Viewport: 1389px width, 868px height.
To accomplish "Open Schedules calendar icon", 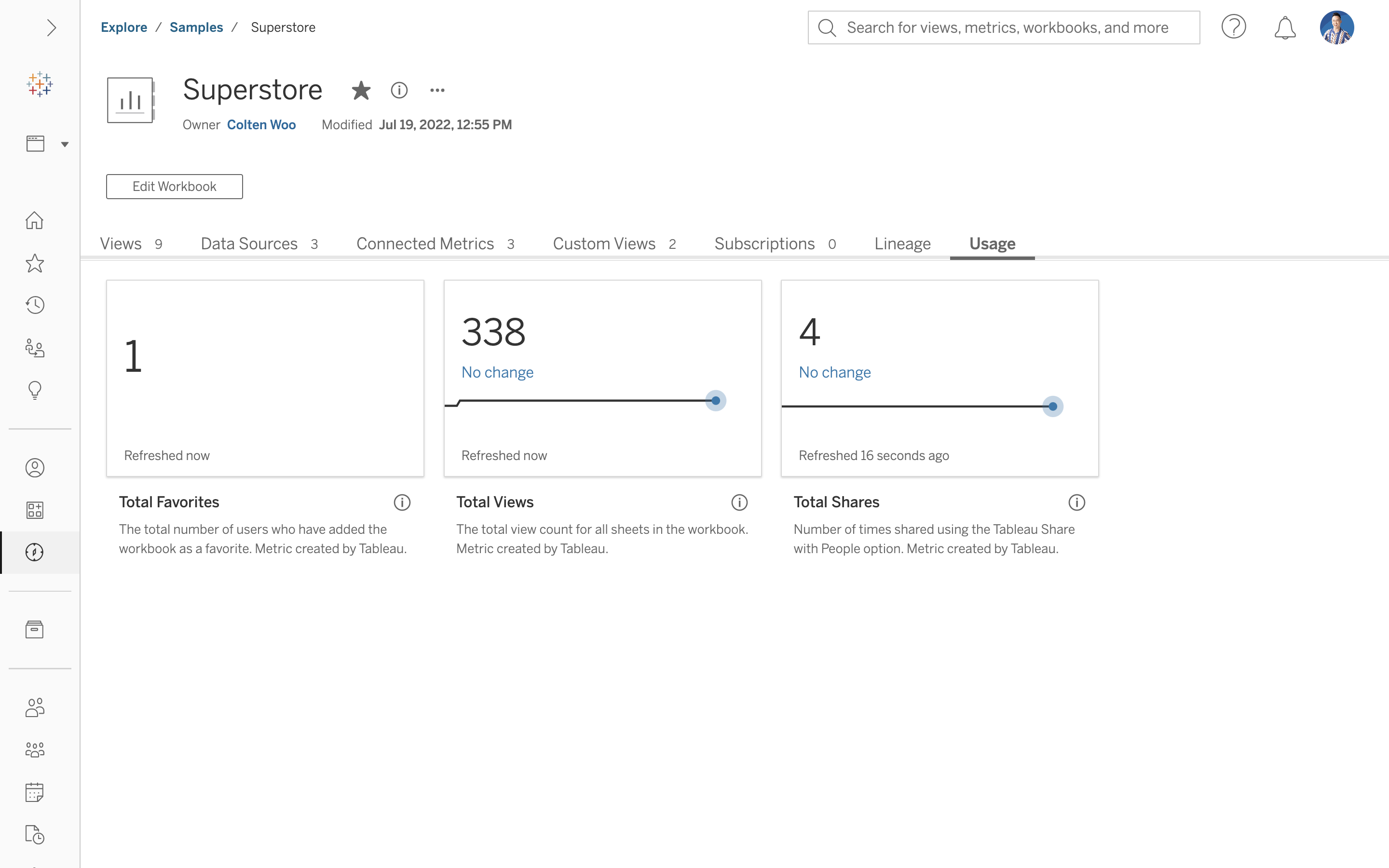I will coord(34,792).
